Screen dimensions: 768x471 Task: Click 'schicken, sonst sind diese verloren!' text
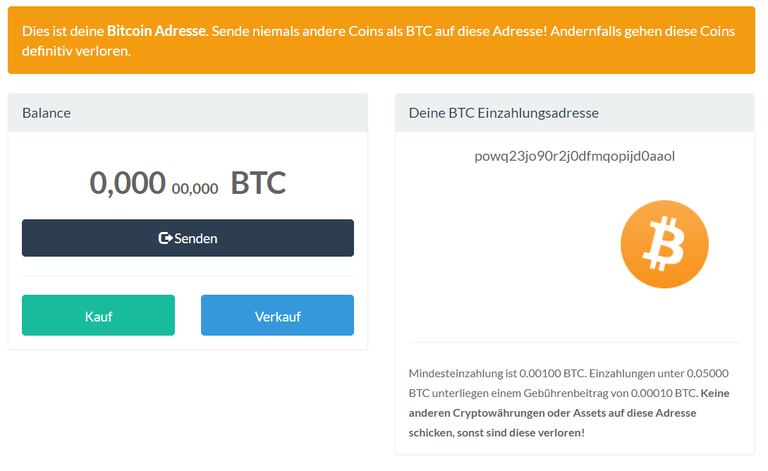coord(497,433)
